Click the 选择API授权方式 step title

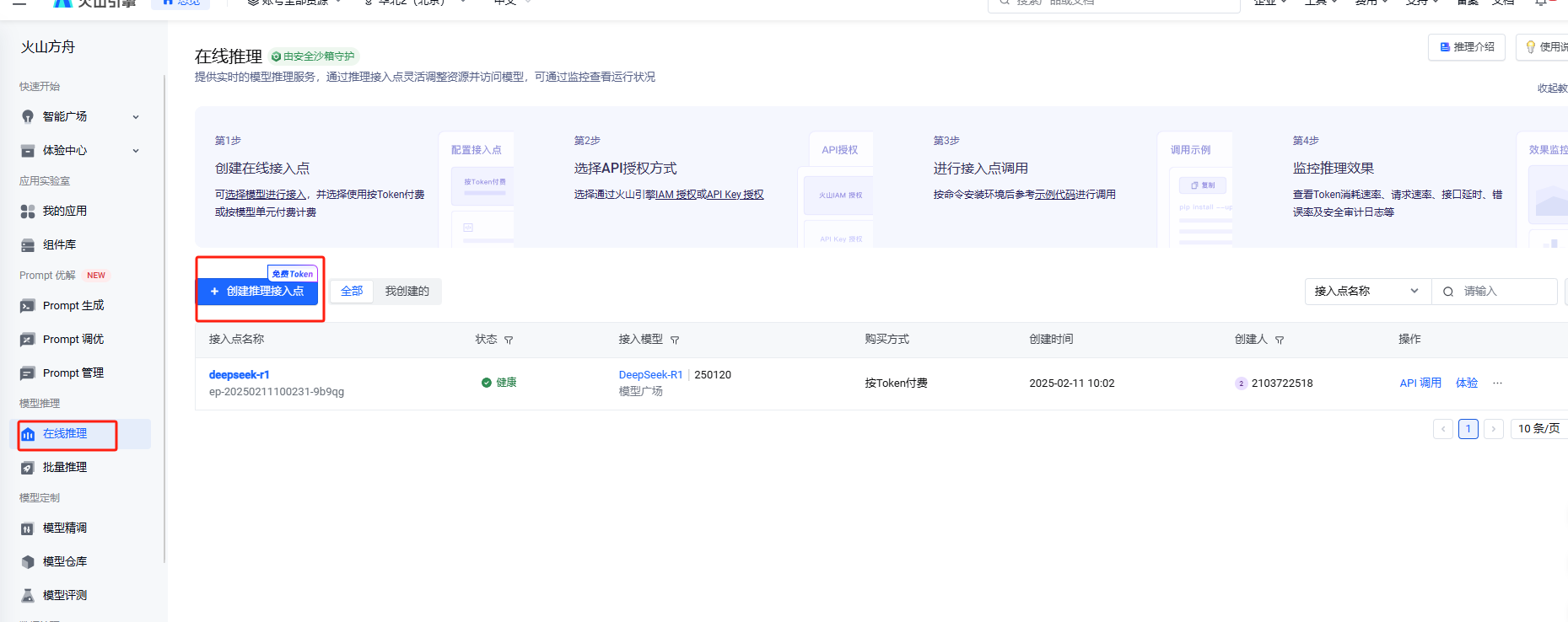click(x=625, y=169)
